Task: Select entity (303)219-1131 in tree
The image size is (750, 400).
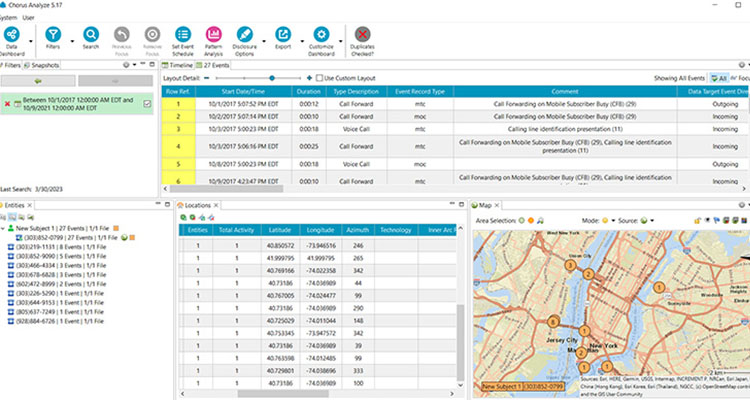Action: (57, 247)
